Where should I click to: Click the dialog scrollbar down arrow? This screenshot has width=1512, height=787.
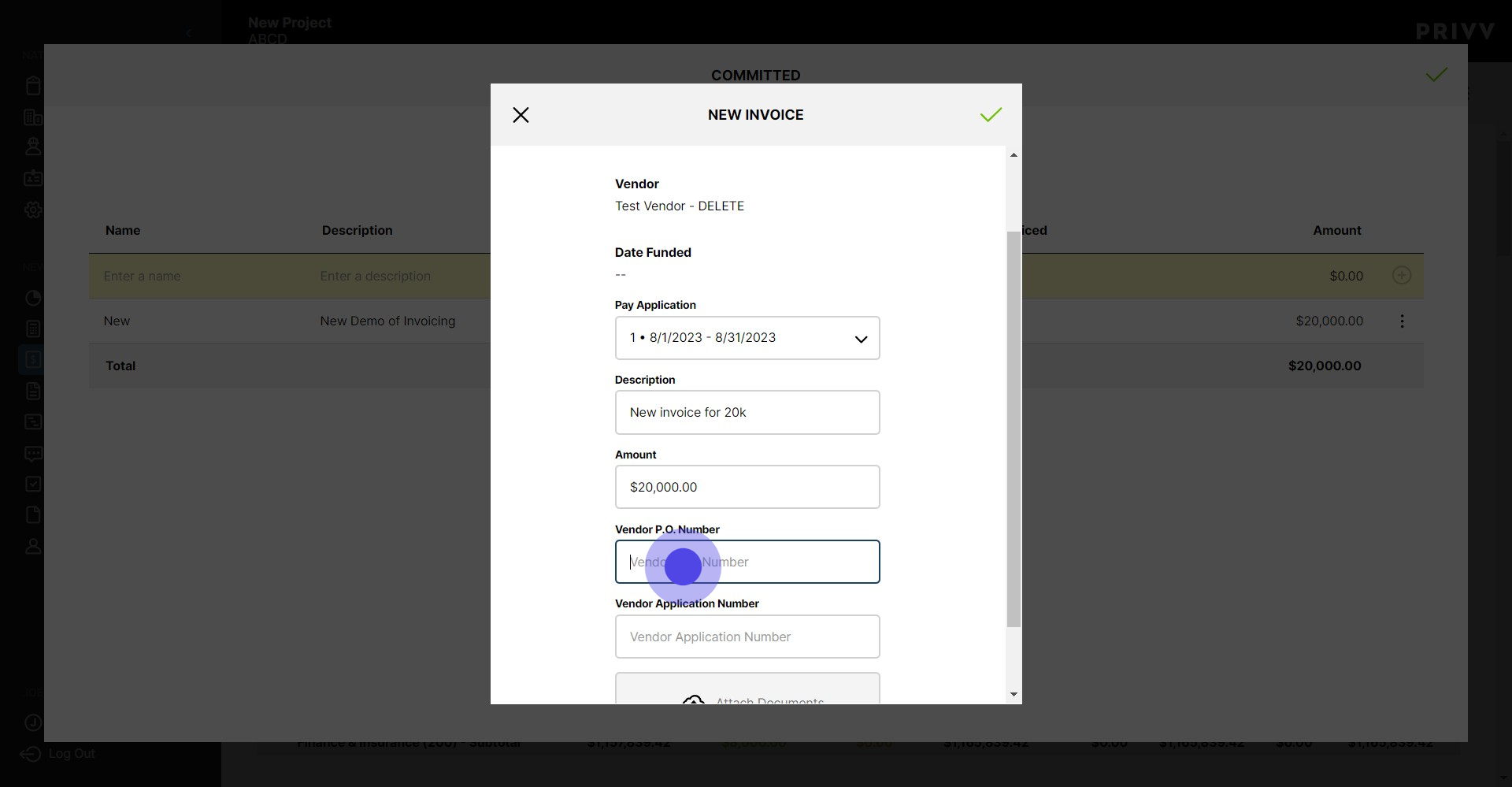point(1014,695)
